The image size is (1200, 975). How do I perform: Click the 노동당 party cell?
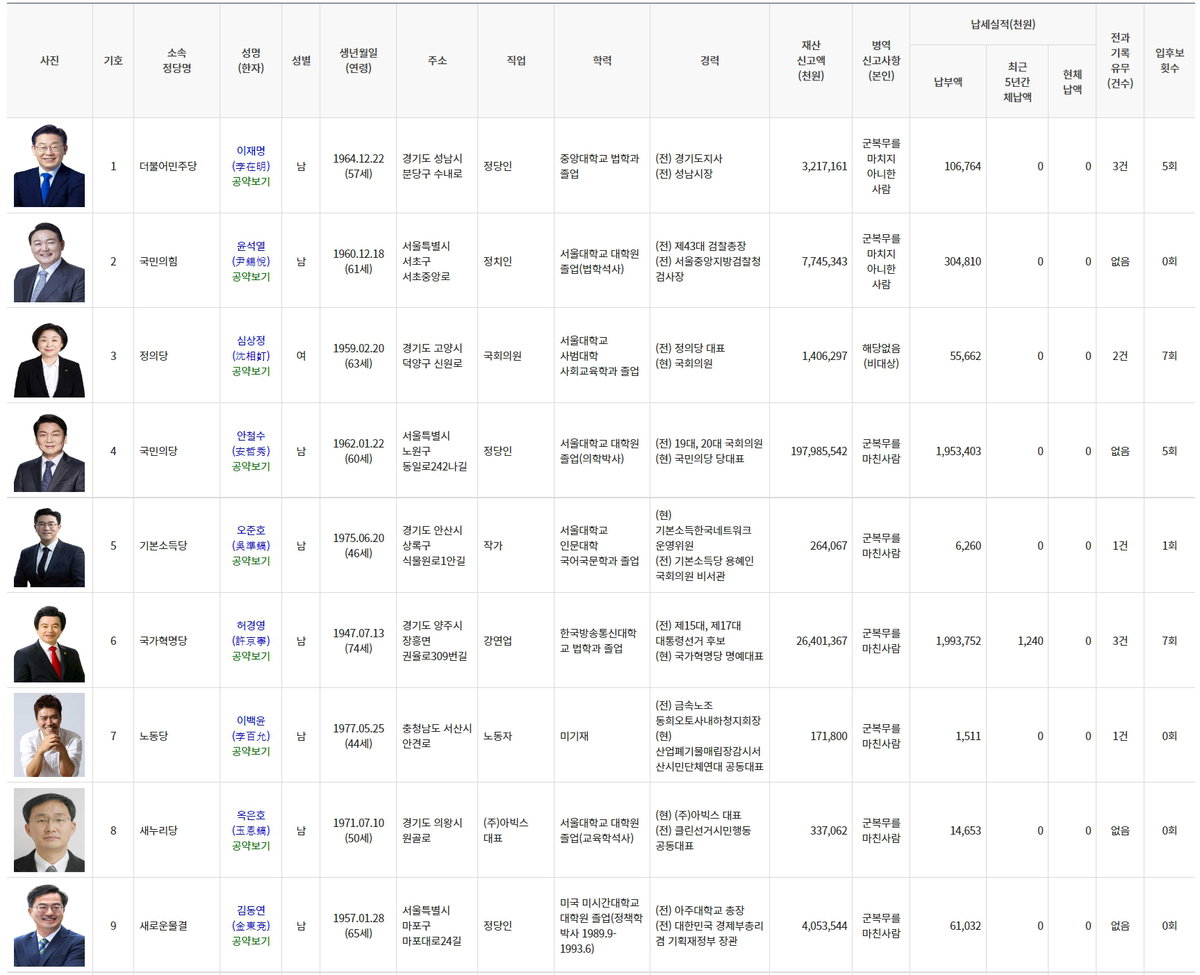tap(176, 736)
